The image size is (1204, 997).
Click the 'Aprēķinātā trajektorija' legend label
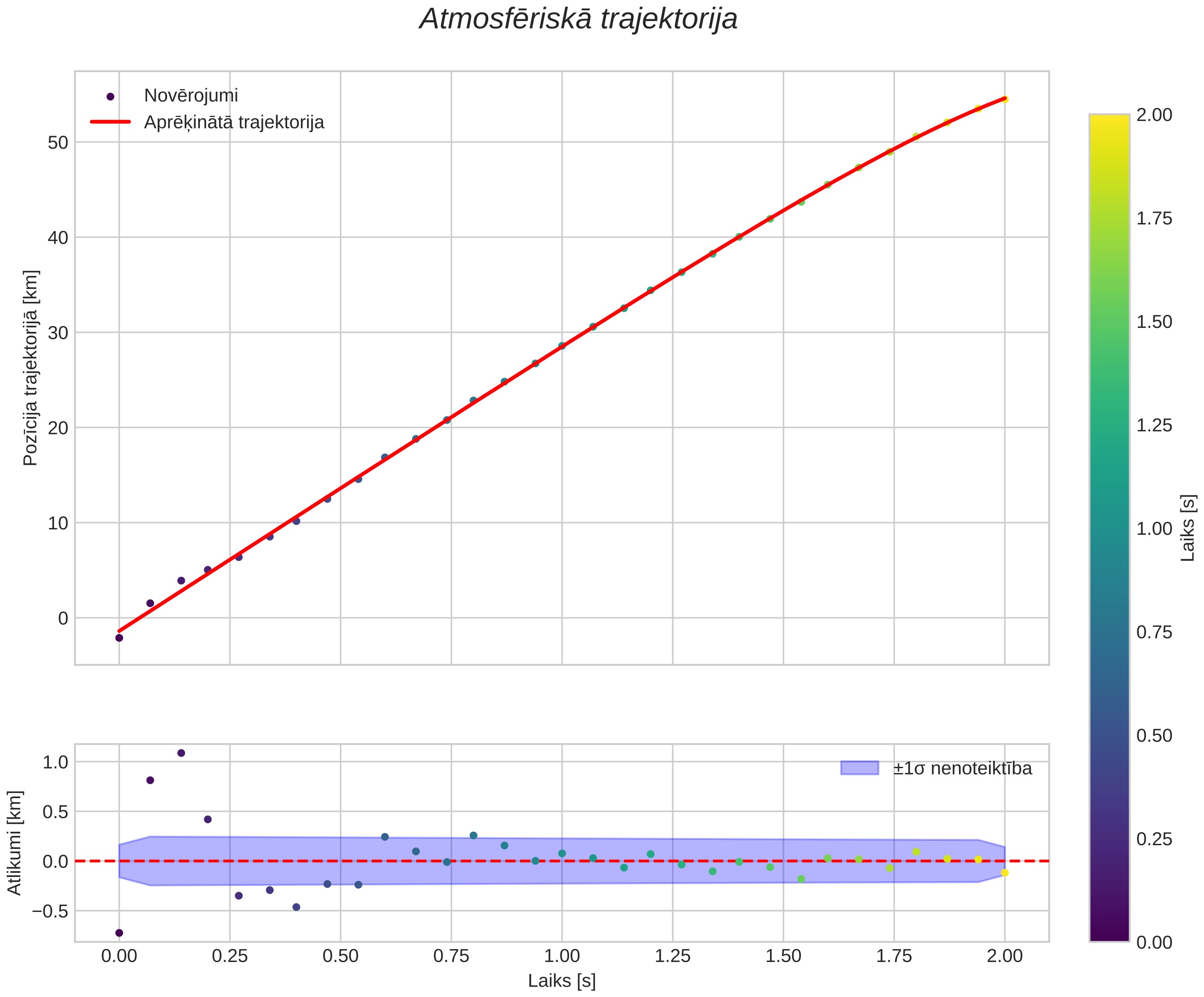[234, 122]
